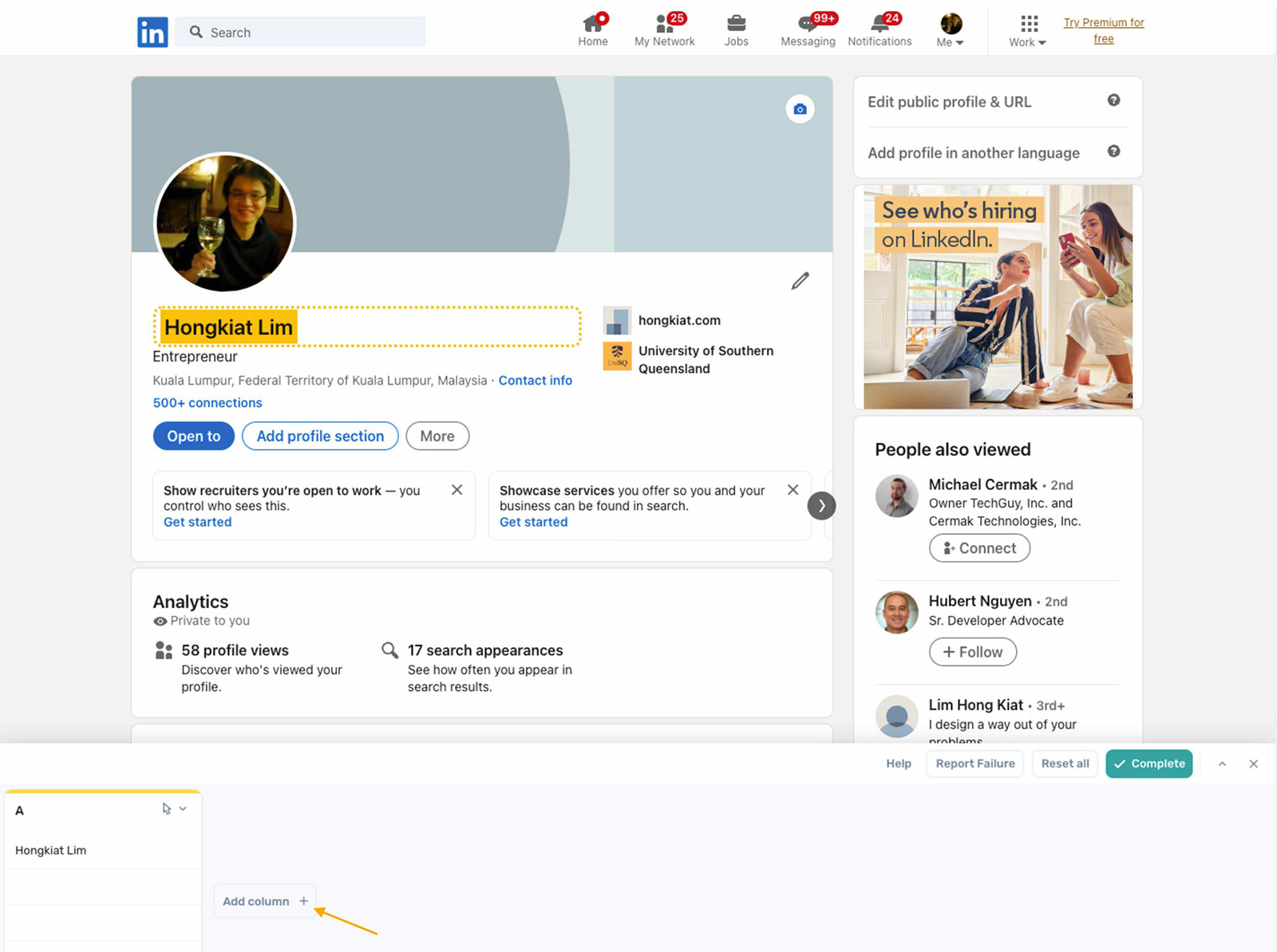The image size is (1277, 952).
Task: Click the Reset all button
Action: tap(1065, 764)
